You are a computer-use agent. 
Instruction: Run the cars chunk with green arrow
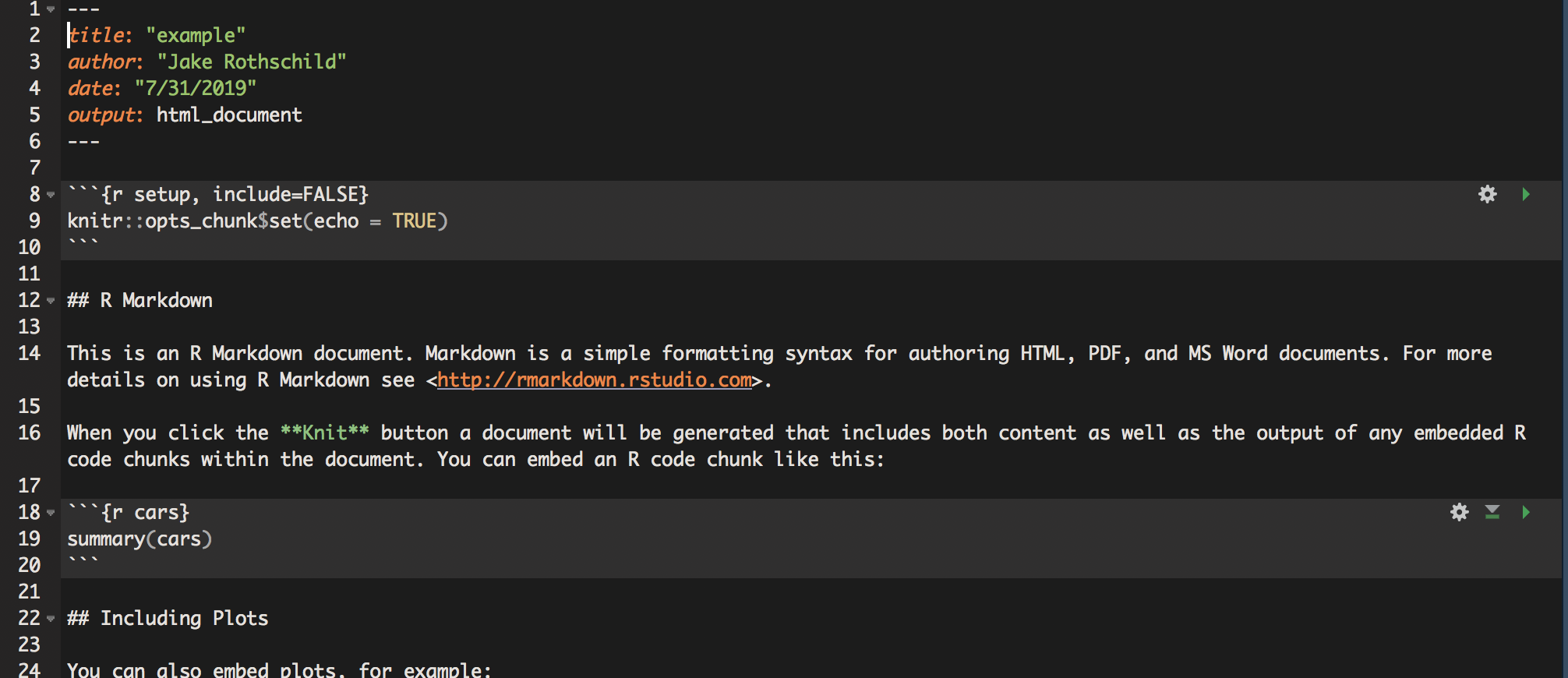[1526, 512]
